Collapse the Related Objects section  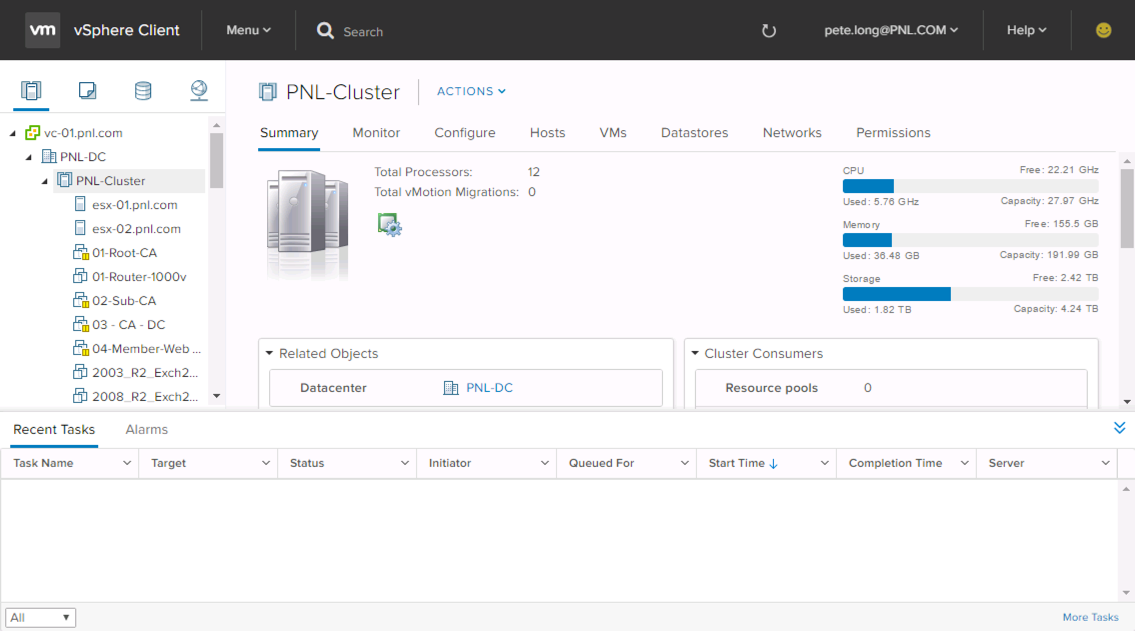tap(269, 353)
